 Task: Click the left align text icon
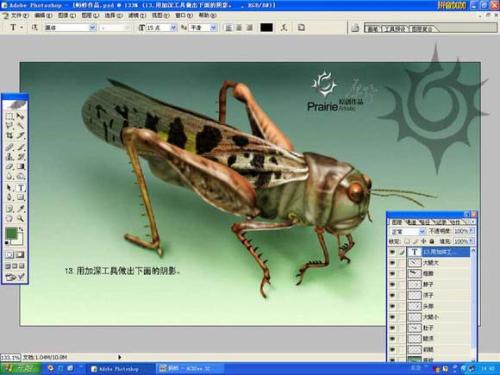coord(229,28)
